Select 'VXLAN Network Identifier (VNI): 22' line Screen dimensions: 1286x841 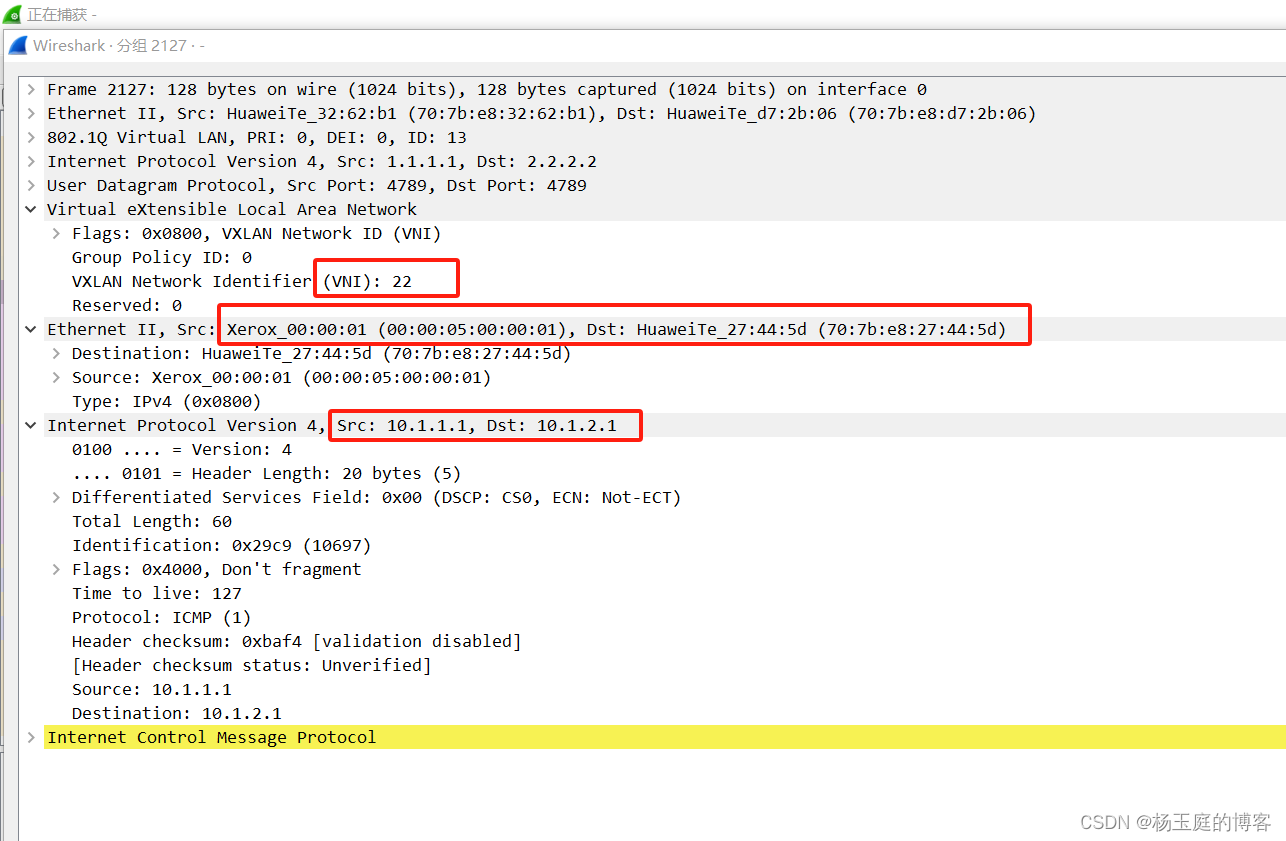pyautogui.click(x=242, y=281)
